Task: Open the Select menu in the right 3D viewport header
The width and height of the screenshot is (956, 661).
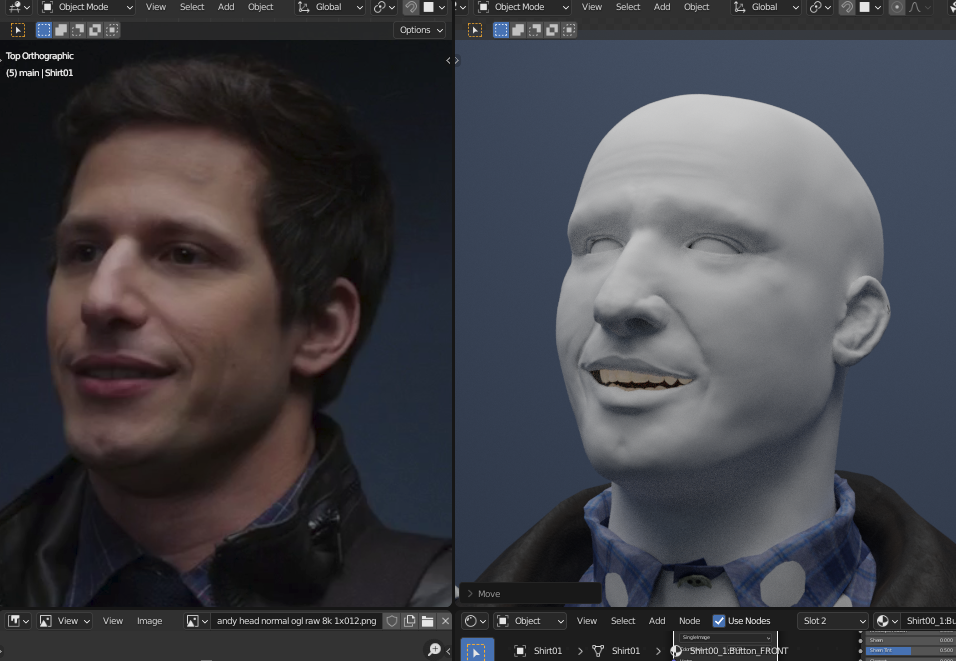Action: (628, 7)
